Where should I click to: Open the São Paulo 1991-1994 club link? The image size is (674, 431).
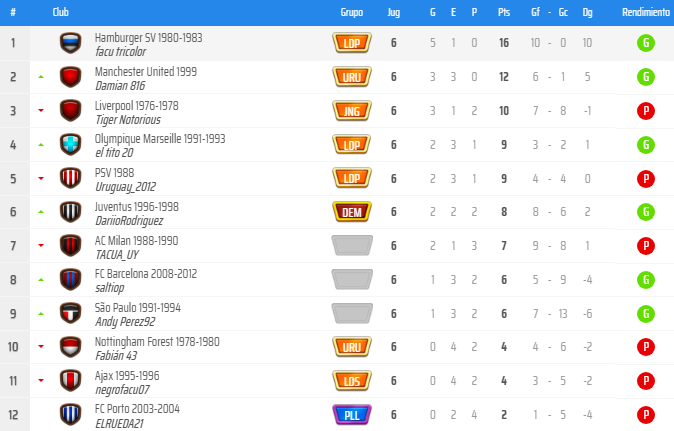[x=138, y=307]
